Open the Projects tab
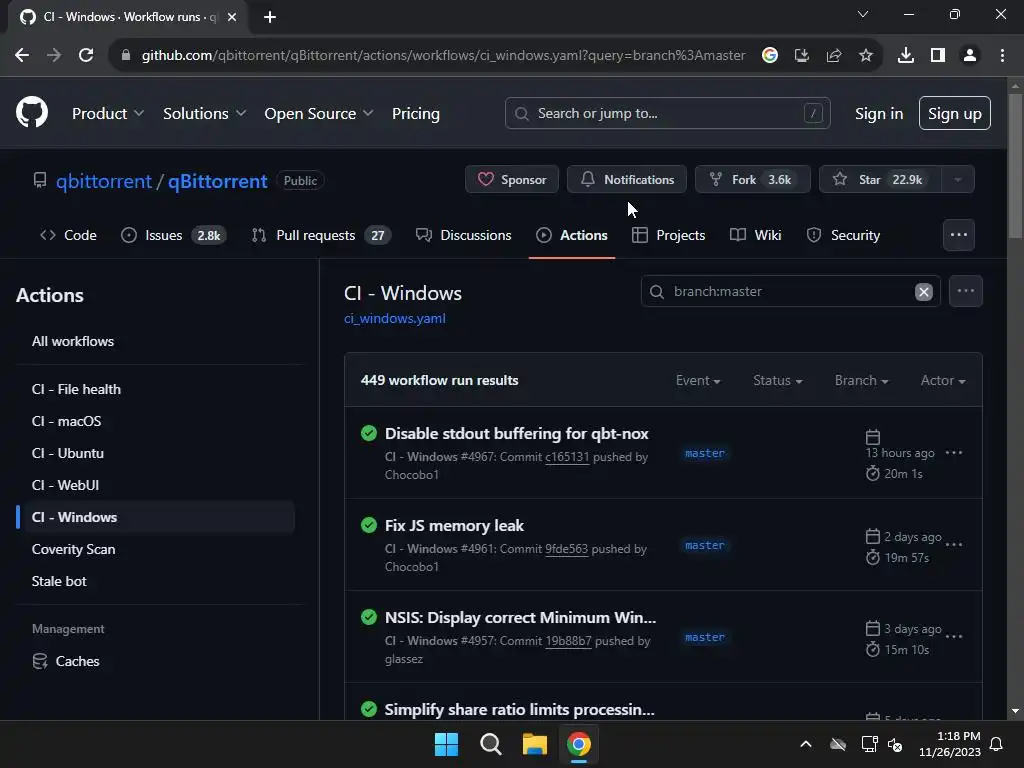 tap(669, 235)
